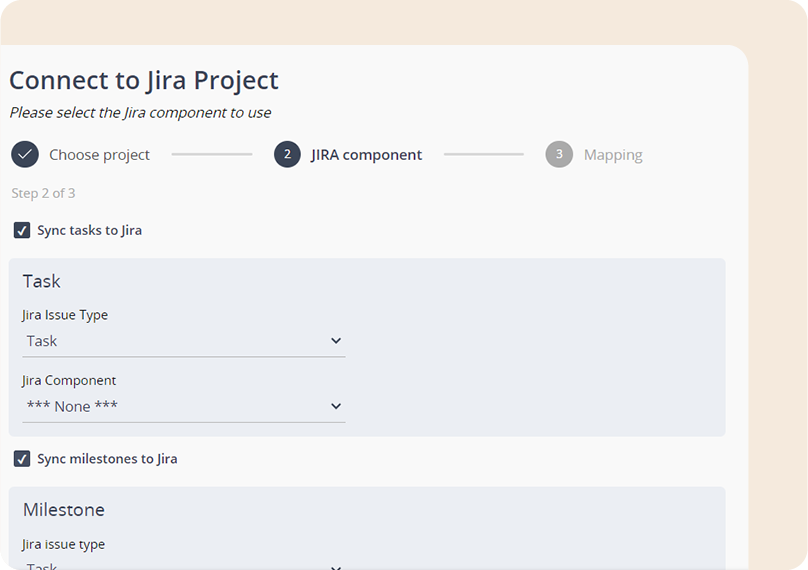
Task: Click the Sync tasks to Jira label
Action: 90,230
